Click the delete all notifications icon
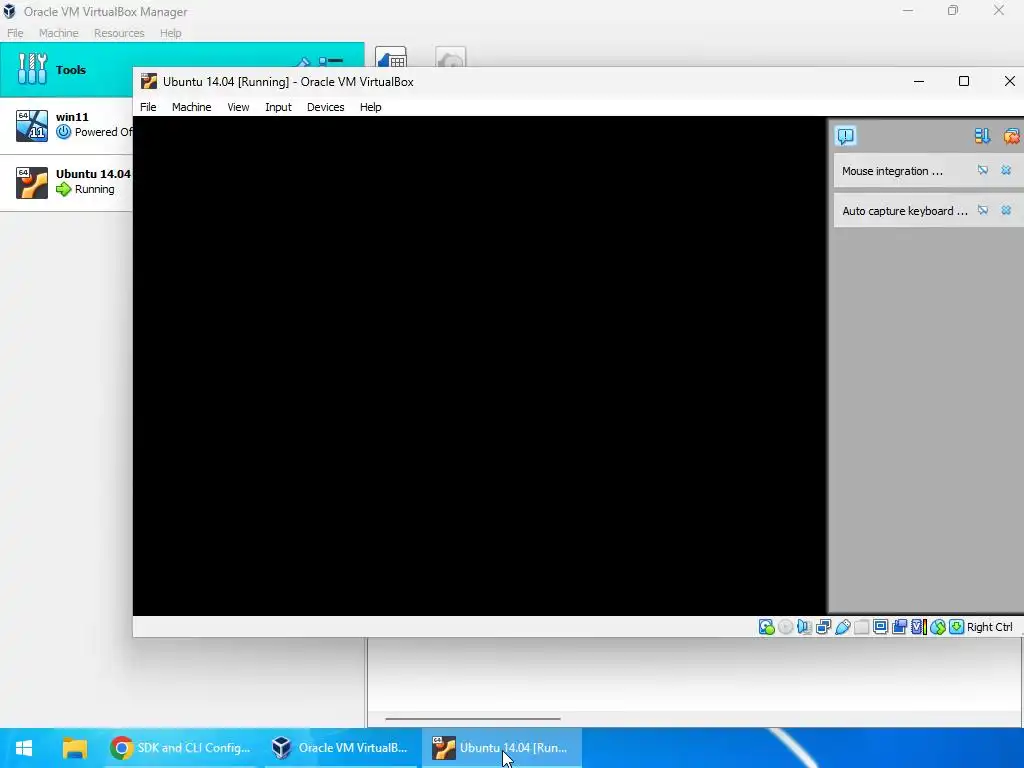This screenshot has width=1024, height=768. pos(1012,136)
